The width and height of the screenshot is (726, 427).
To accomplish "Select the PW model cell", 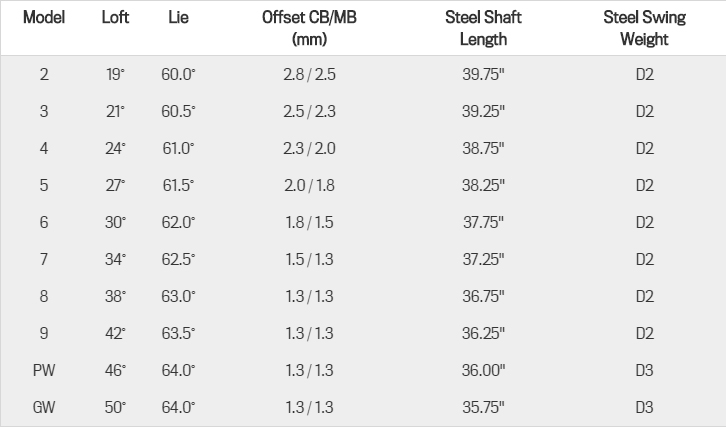I will (44, 370).
